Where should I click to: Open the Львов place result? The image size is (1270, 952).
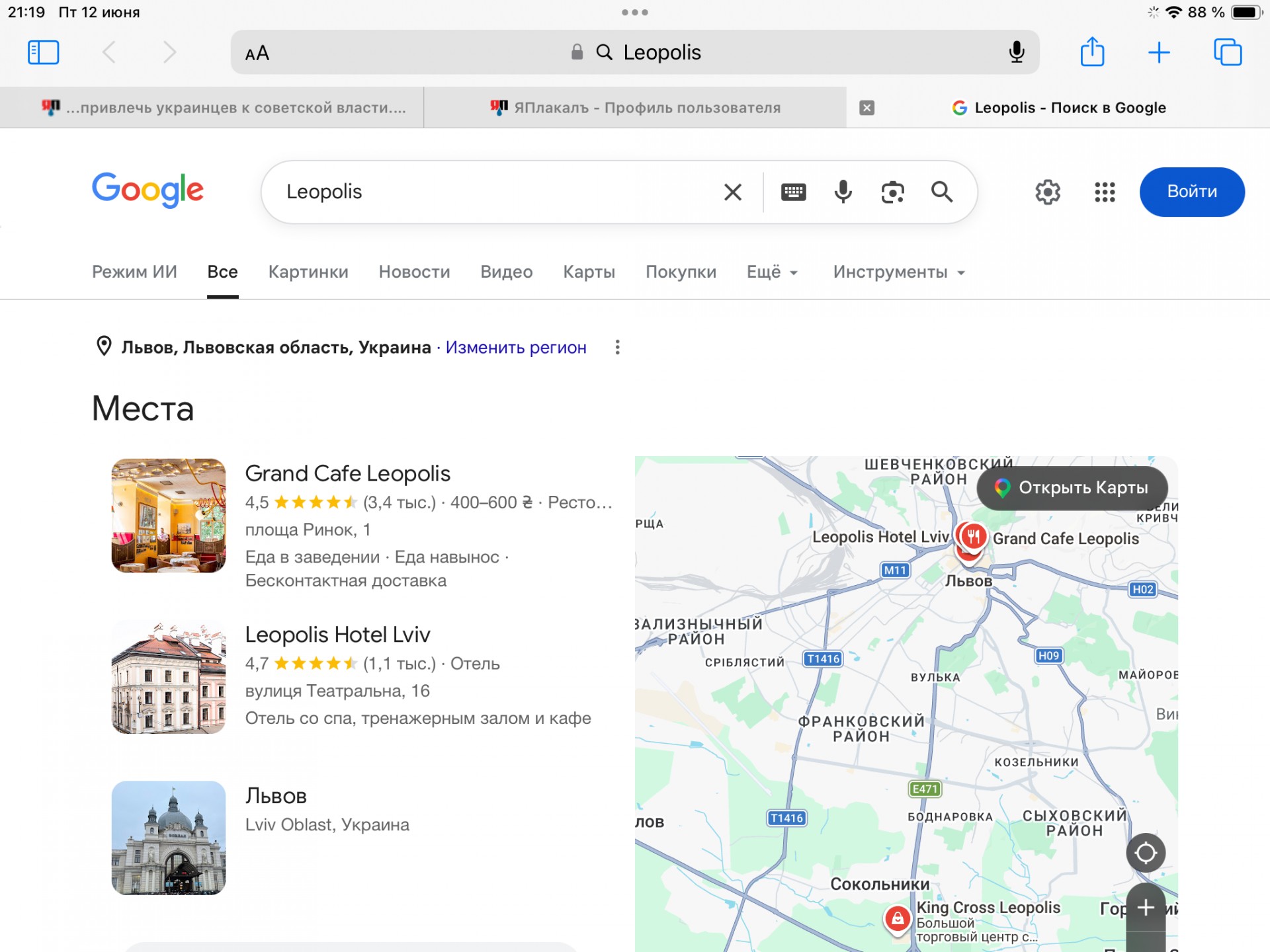tap(276, 796)
